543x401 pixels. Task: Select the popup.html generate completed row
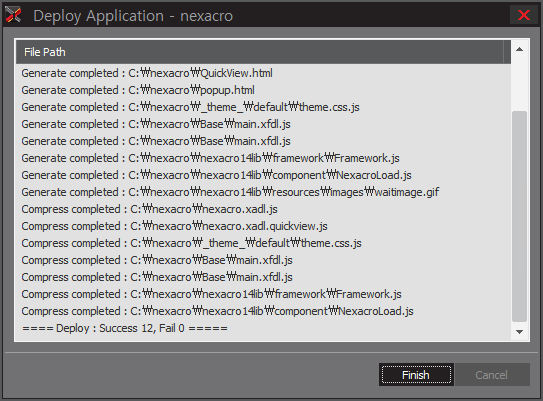pyautogui.click(x=263, y=90)
